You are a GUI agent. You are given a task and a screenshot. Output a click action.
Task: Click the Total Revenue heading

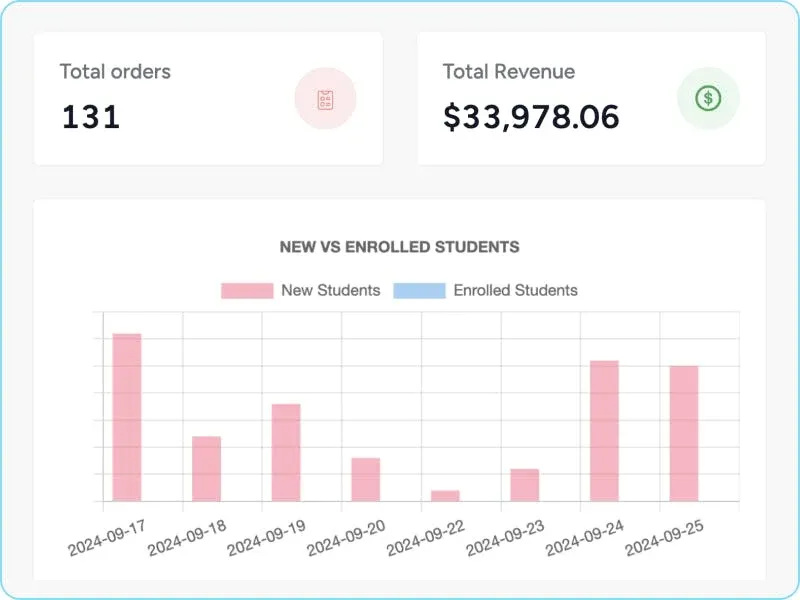[x=509, y=72]
